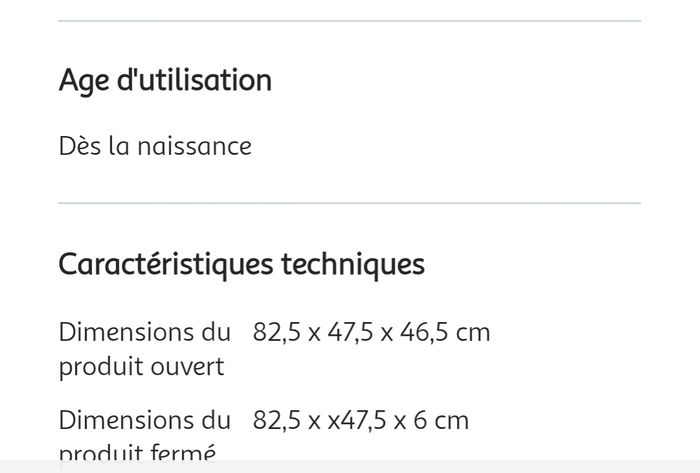This screenshot has height=473, width=700.
Task: Click the word "Caractéristiques" in the heading
Action: 166,265
